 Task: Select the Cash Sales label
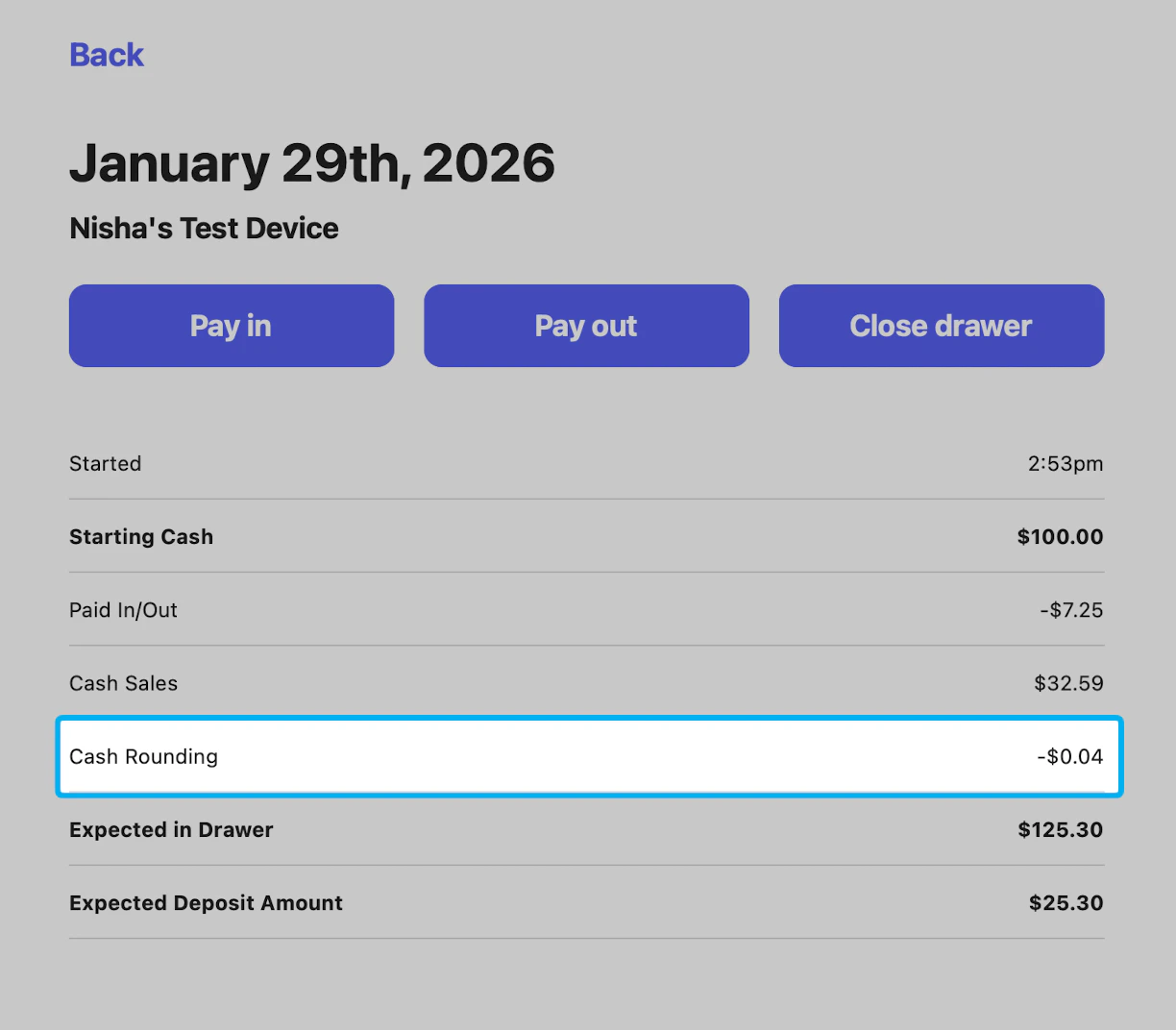123,683
